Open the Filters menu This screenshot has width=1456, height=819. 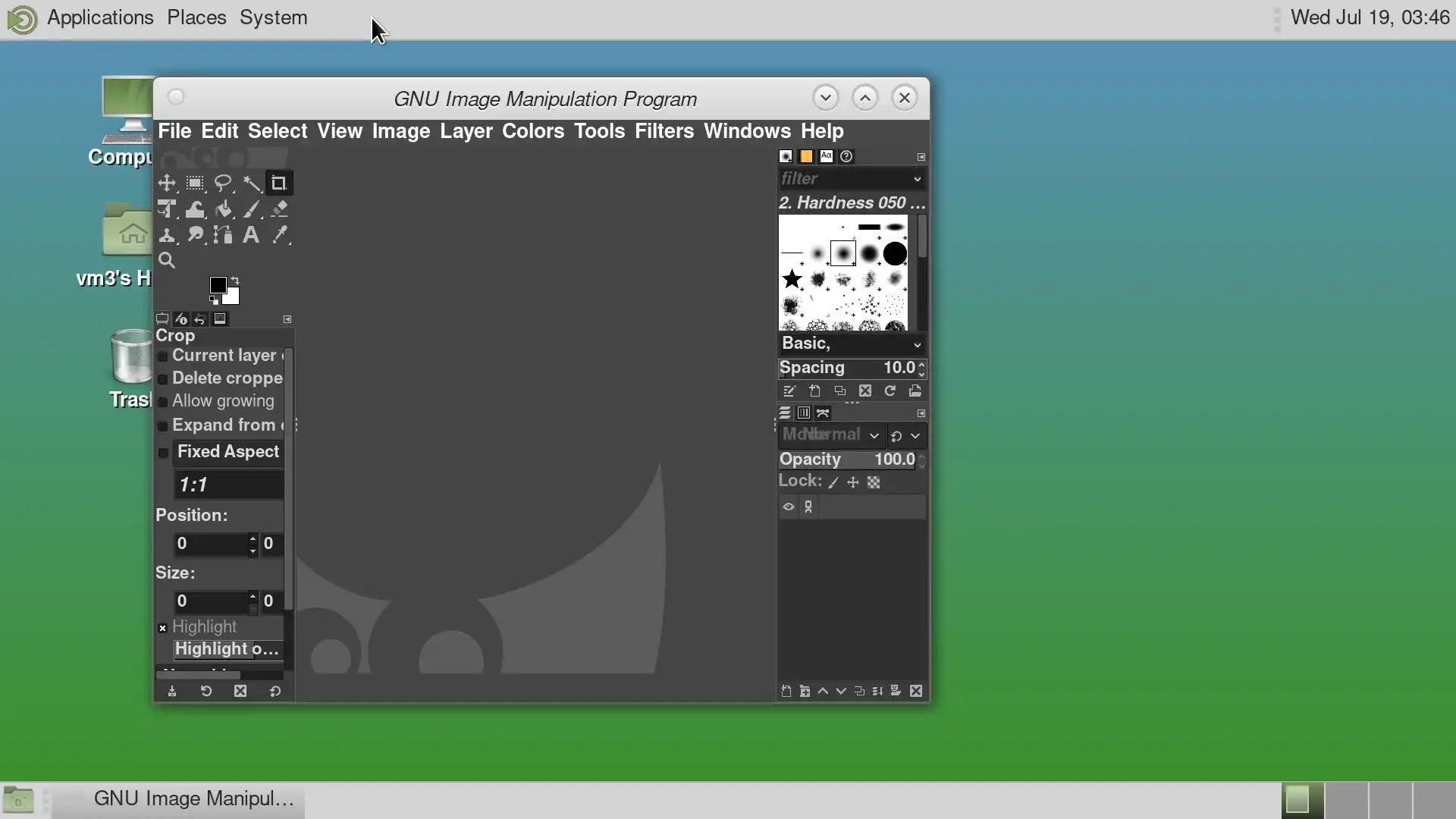tap(664, 131)
